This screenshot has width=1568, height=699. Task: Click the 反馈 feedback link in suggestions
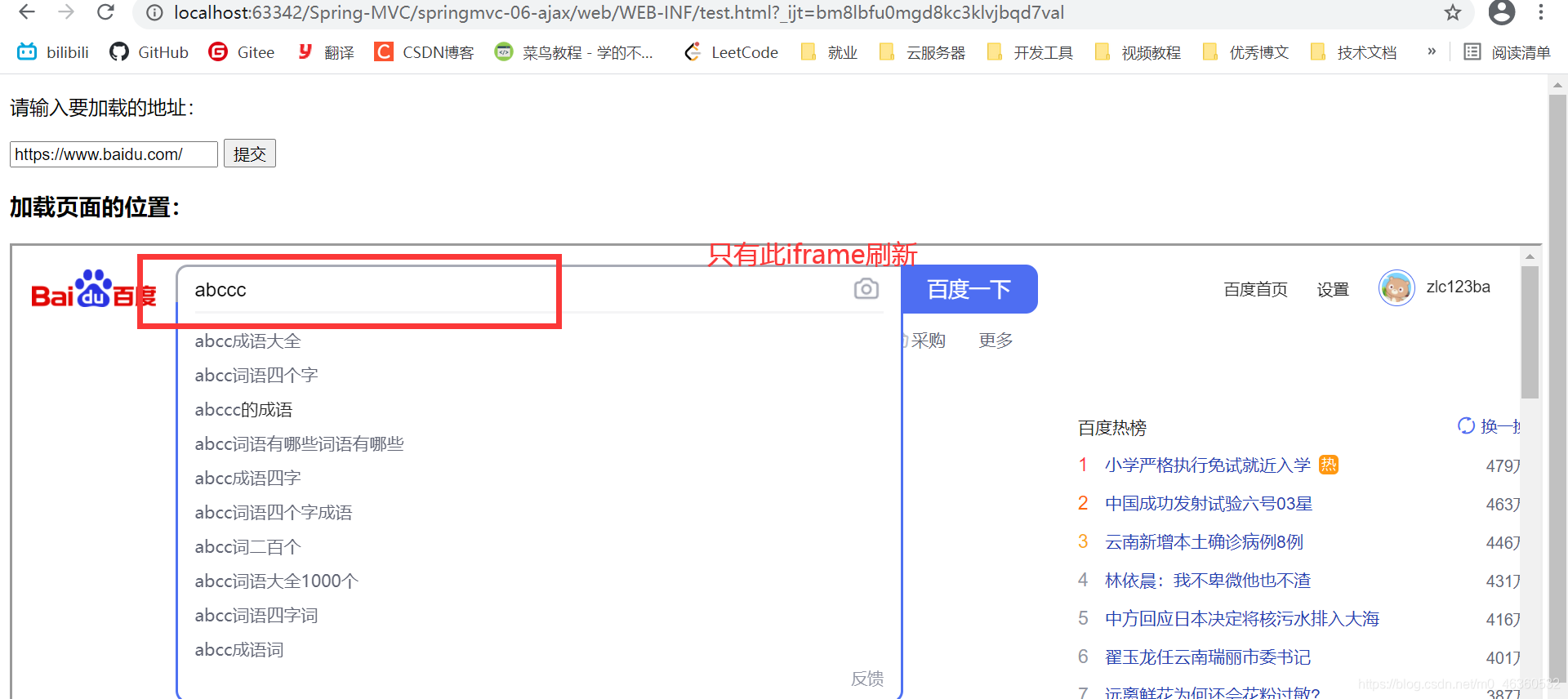tap(867, 679)
